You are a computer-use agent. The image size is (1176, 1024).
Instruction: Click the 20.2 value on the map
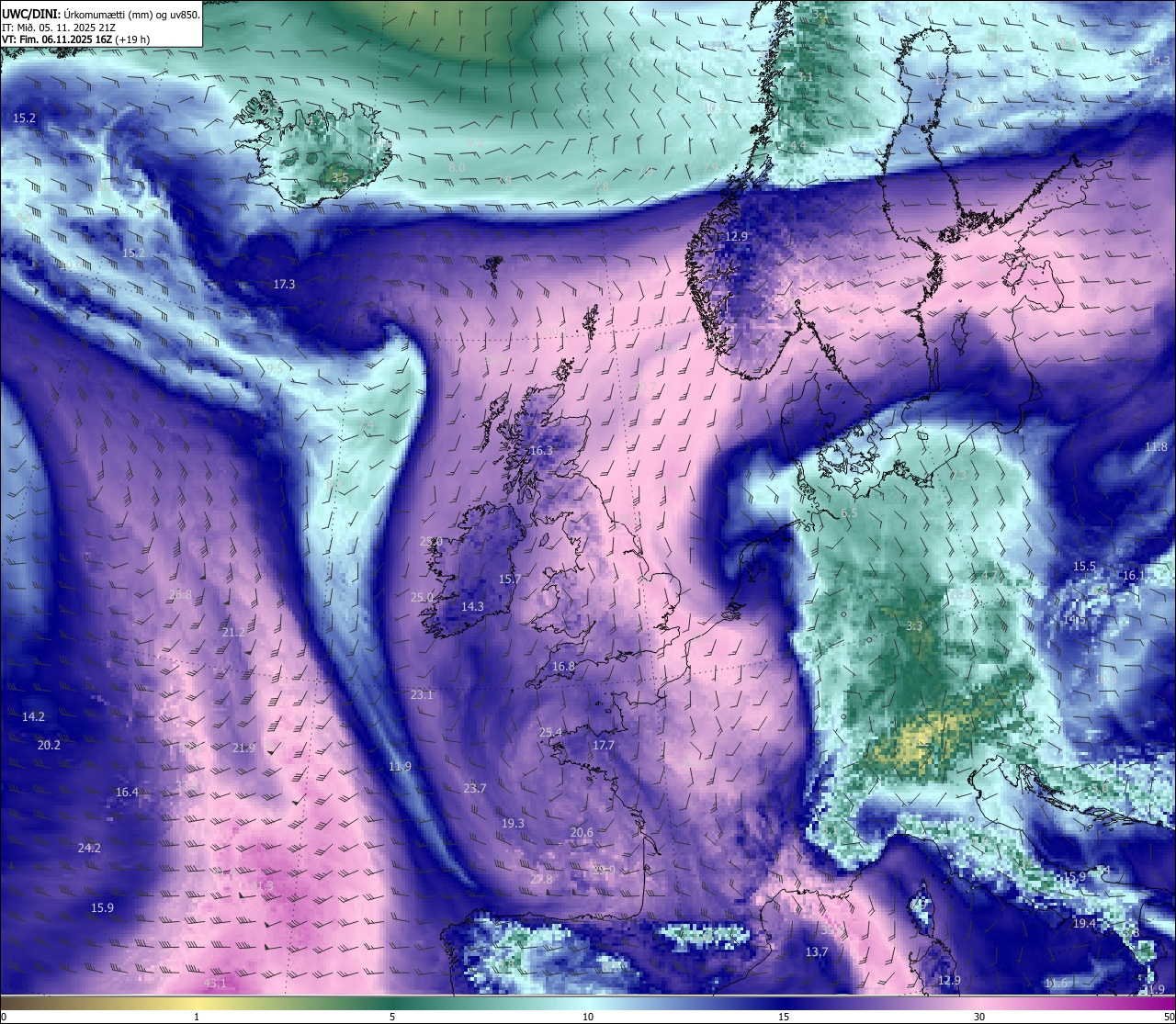click(x=49, y=746)
